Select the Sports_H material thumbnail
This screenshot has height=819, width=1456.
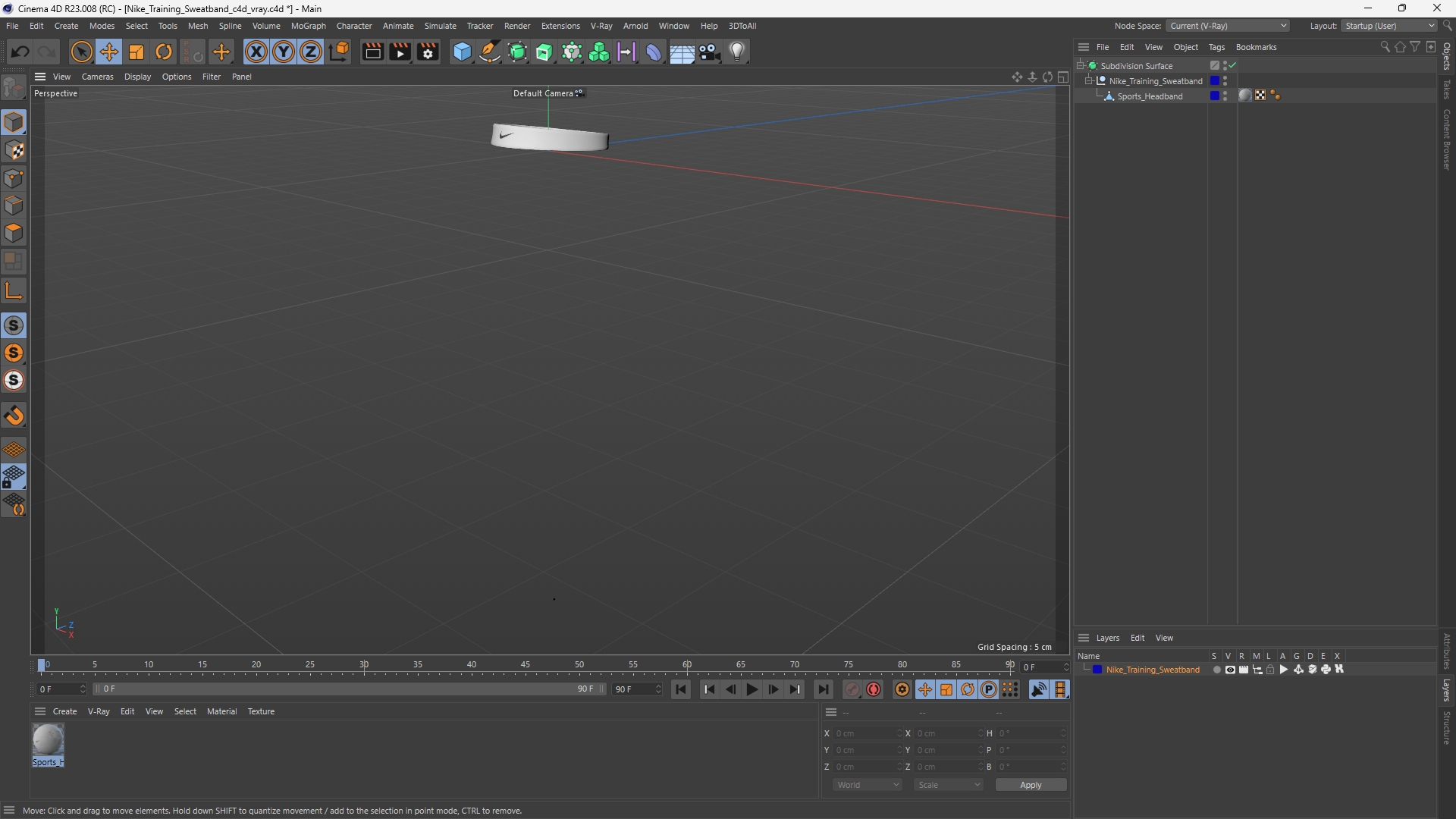click(x=48, y=739)
